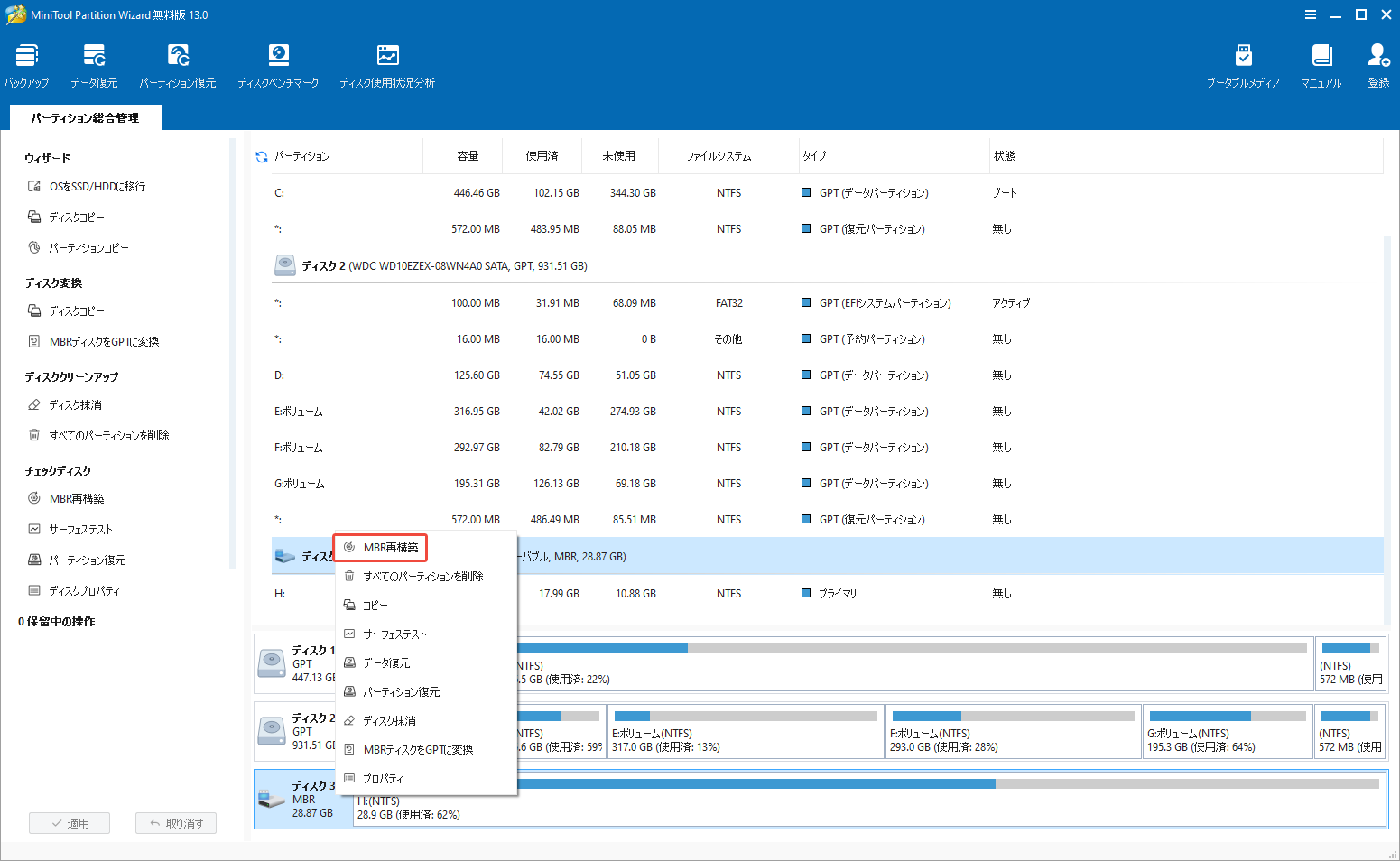Switch to the パーティション総合管理 tab

(86, 117)
